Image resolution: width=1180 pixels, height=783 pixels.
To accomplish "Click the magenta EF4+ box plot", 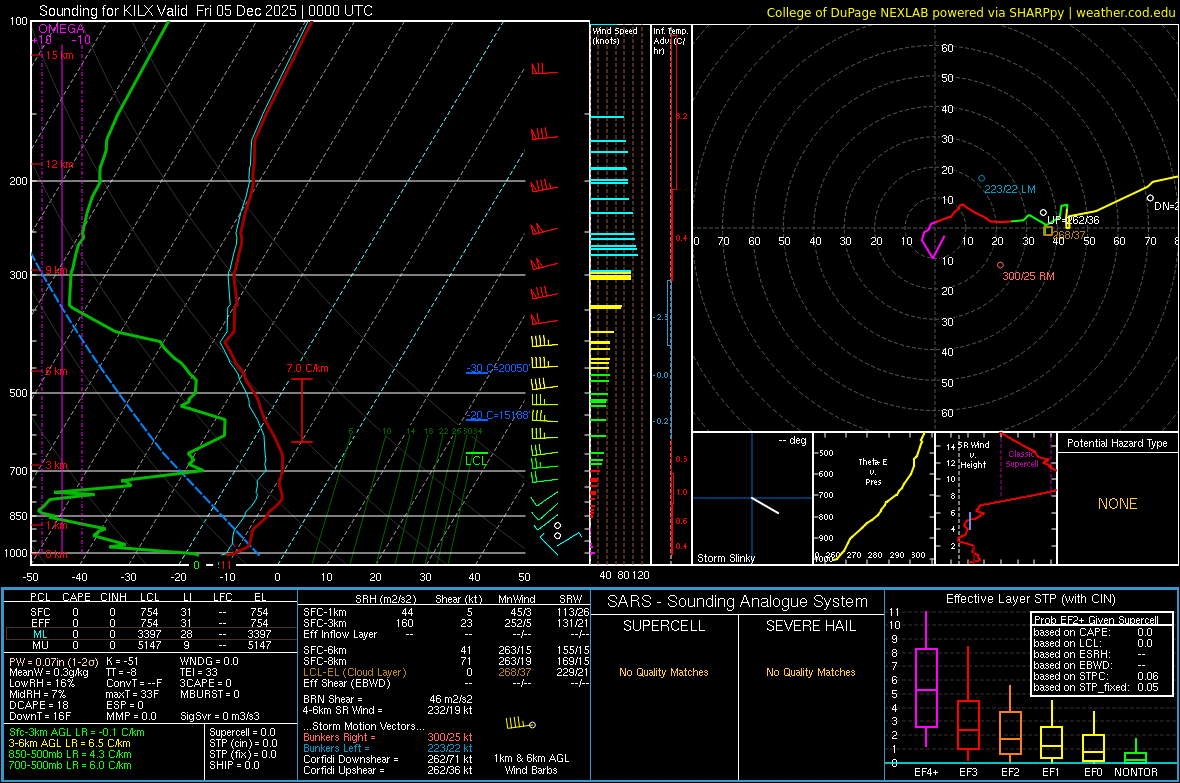I will point(926,679).
